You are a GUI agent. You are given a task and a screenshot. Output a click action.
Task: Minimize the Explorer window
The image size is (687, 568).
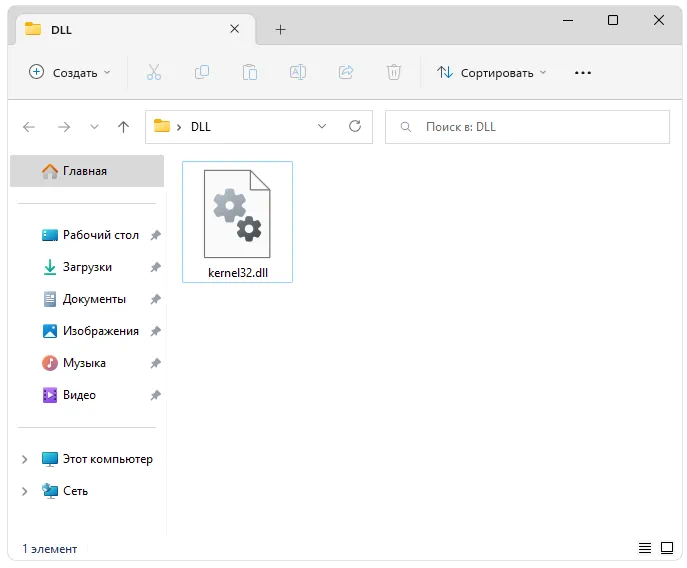point(568,20)
